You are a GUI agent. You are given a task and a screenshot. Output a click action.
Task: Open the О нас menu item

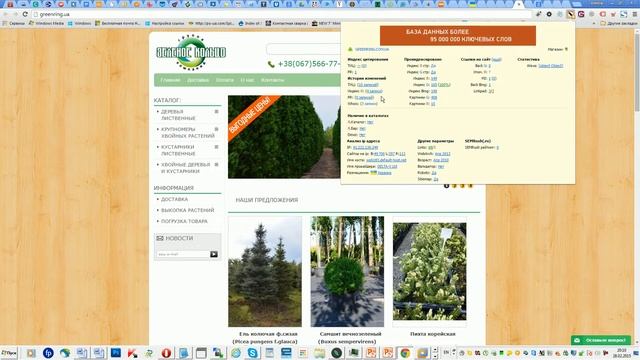pos(247,80)
